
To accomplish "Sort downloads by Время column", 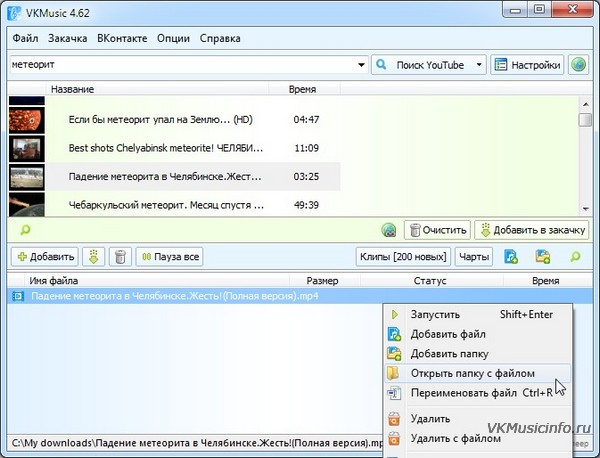I will (x=547, y=281).
